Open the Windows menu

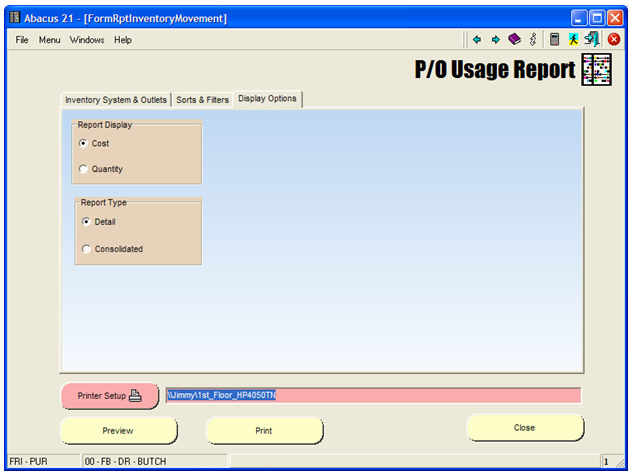(87, 40)
